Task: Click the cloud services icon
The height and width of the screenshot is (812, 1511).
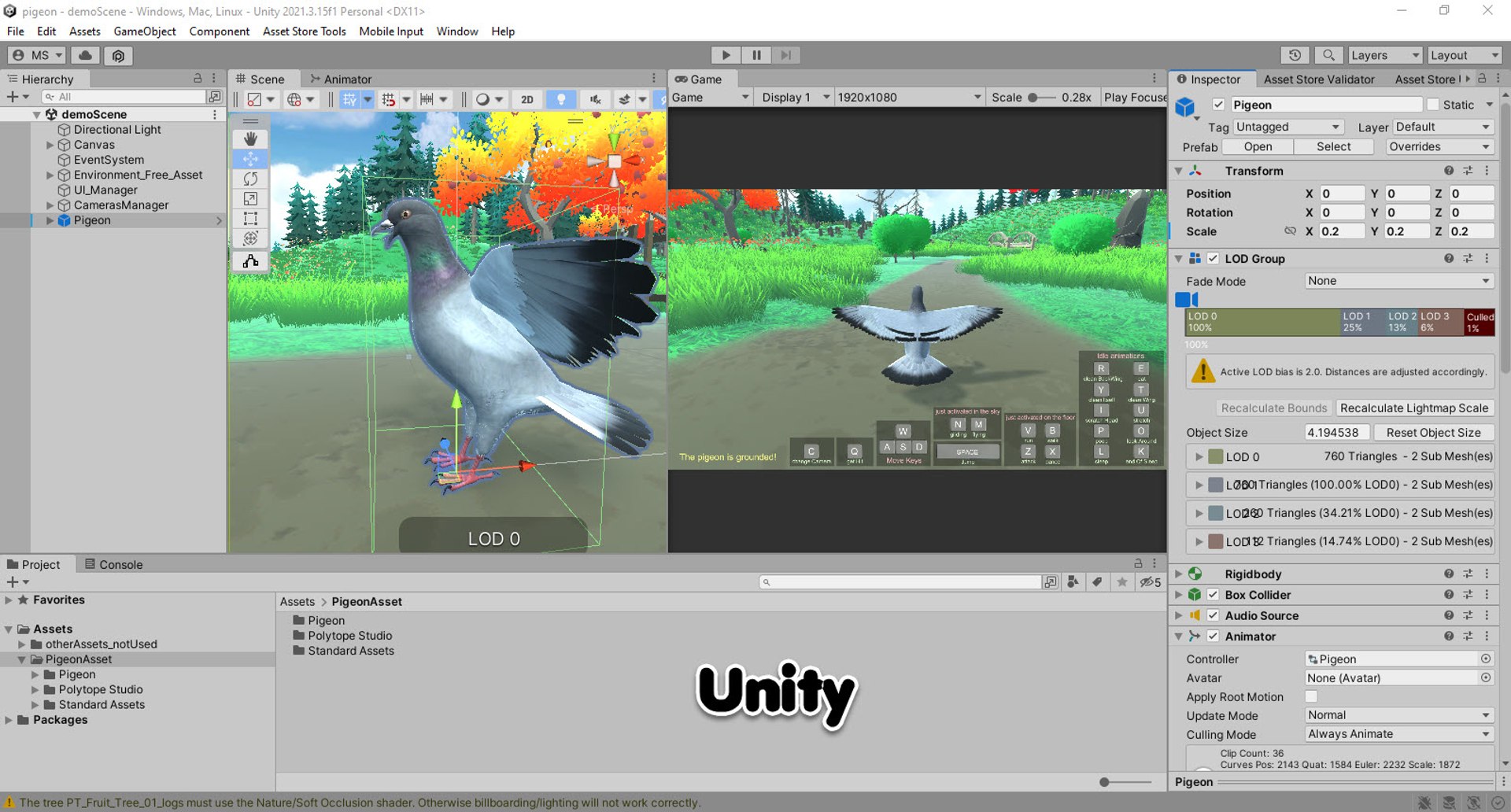Action: click(85, 55)
